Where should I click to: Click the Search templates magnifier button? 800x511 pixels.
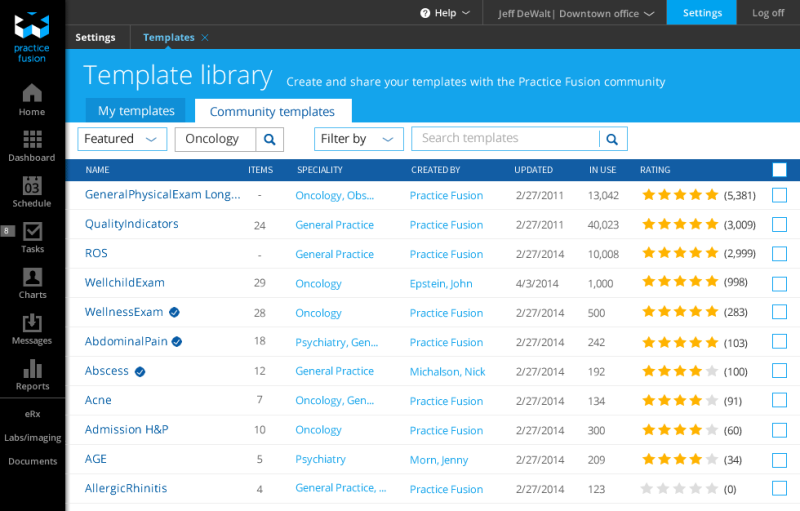coord(613,139)
